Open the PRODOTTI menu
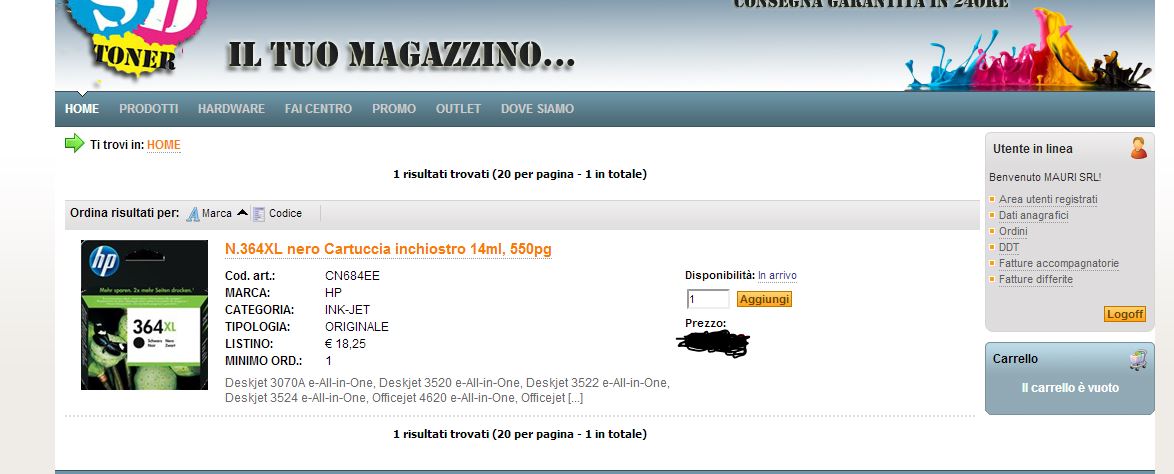The height and width of the screenshot is (474, 1174). tap(148, 109)
